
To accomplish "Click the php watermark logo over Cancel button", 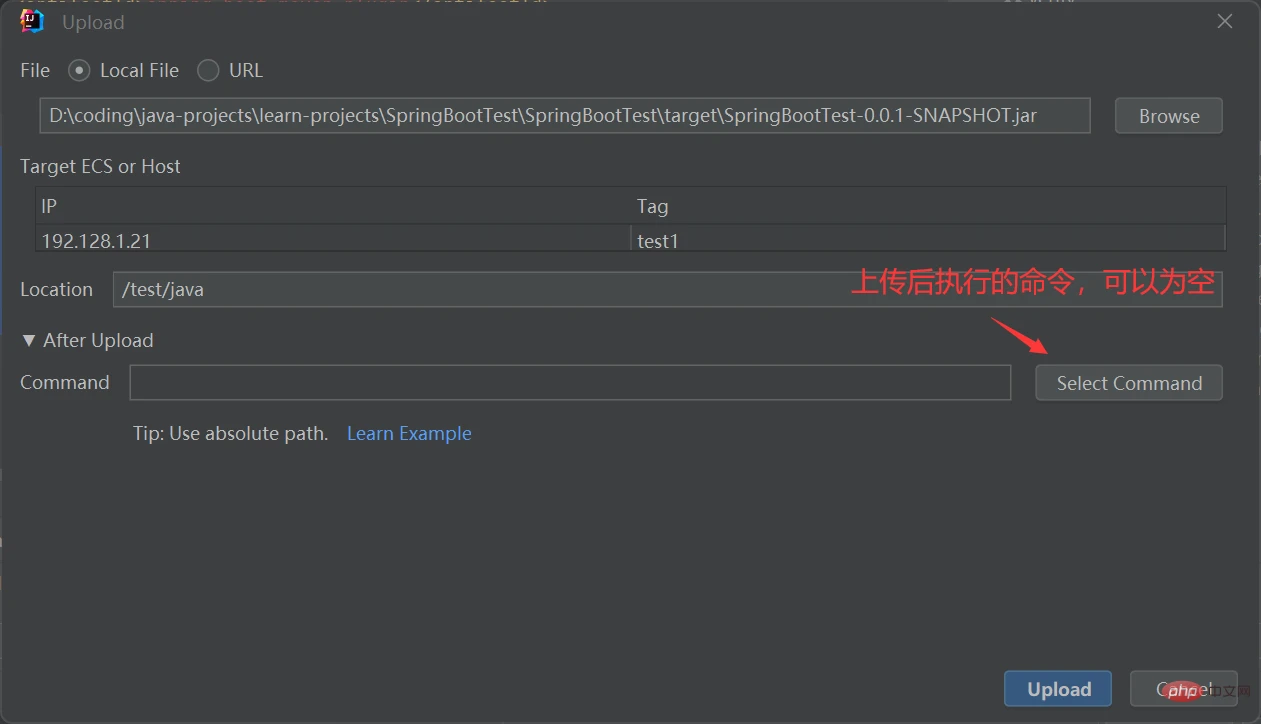I will 1185,691.
